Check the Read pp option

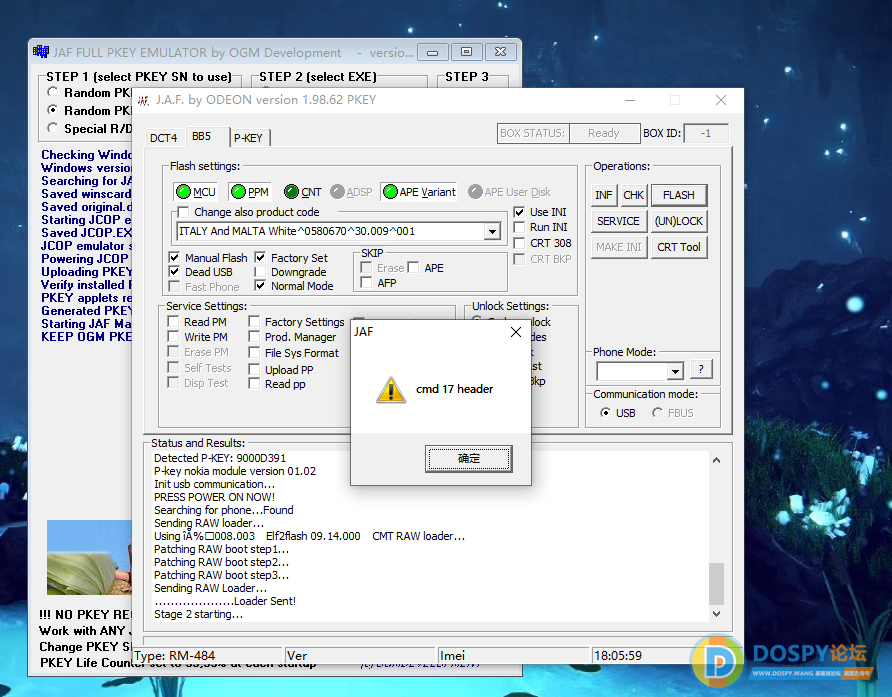point(254,384)
